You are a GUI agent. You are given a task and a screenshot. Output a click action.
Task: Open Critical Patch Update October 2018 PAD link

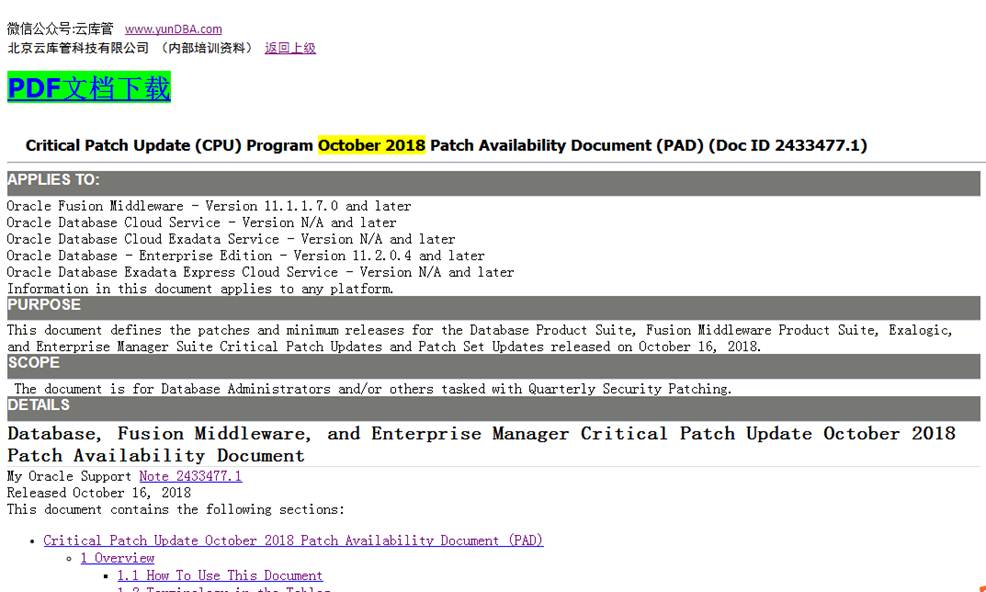point(293,540)
